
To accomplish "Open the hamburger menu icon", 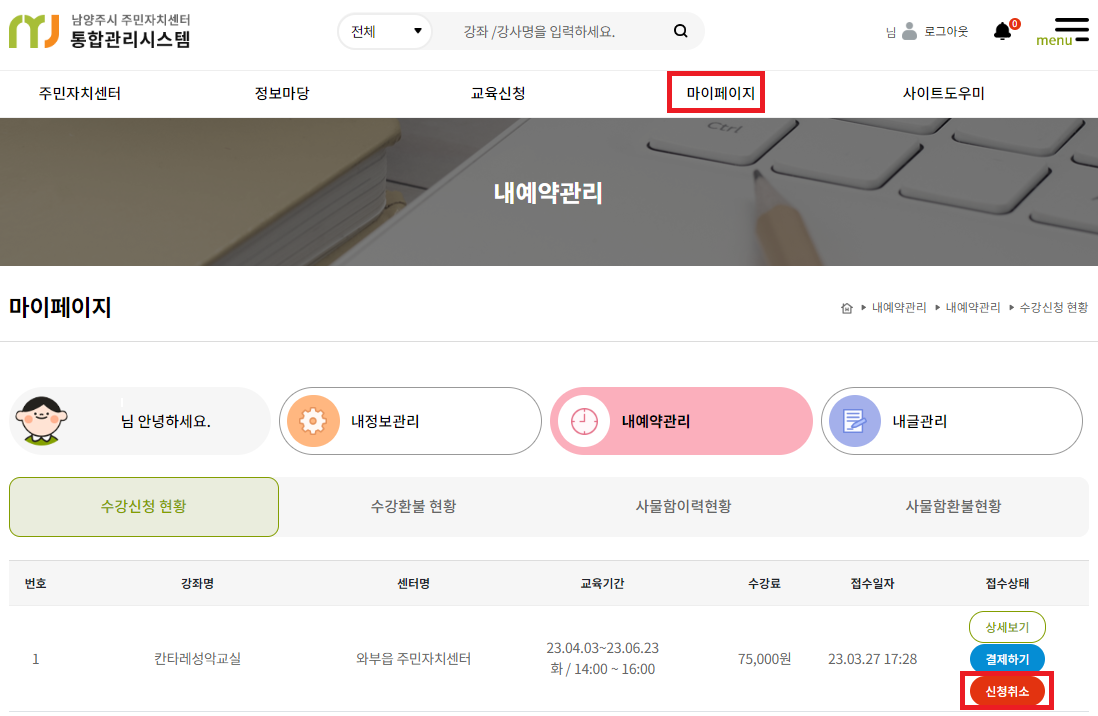I will pos(1071,30).
